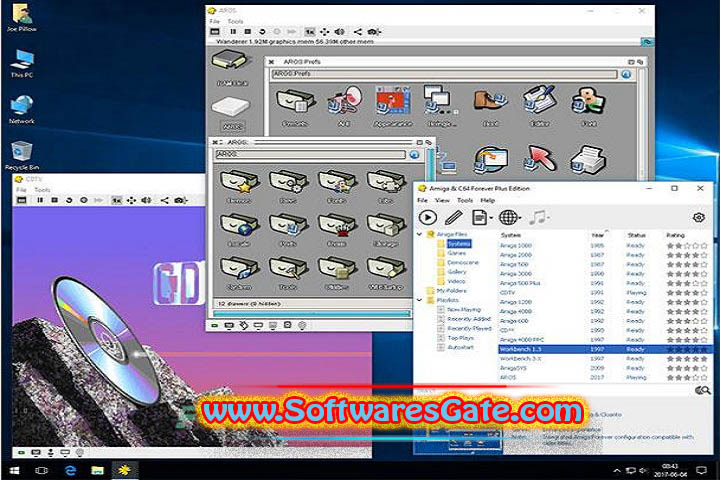
Task: Pause emulation in the AROS window toolbar
Action: (x=233, y=32)
